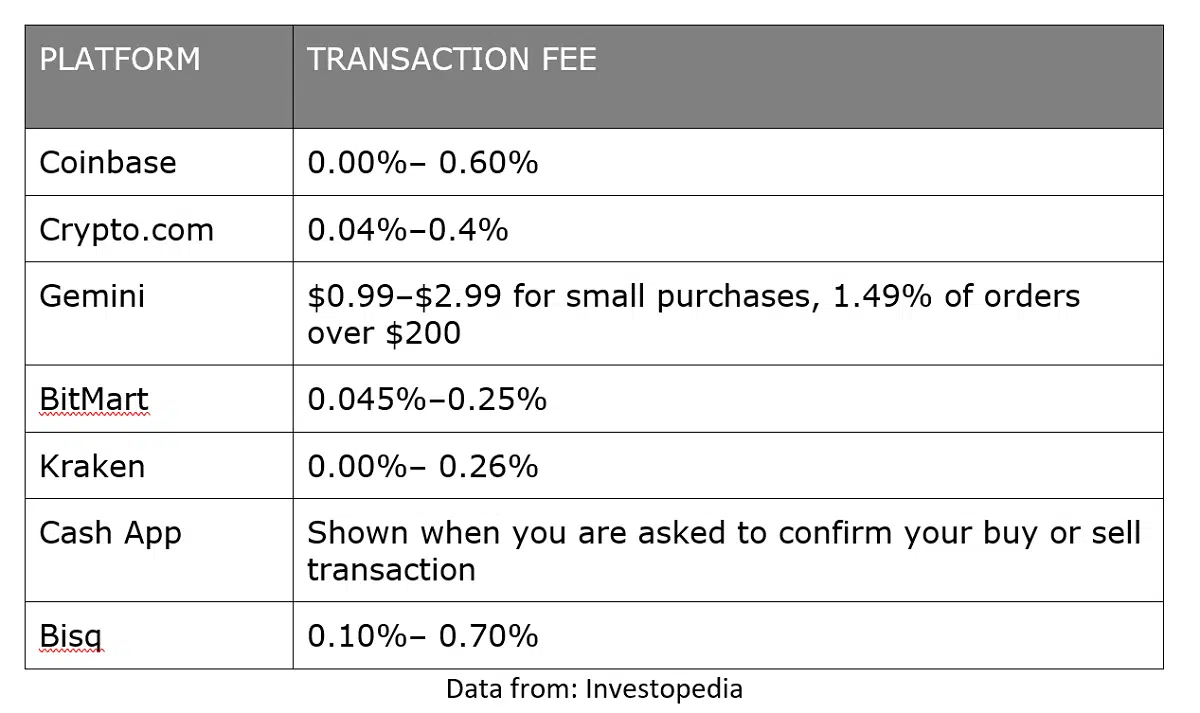1200x713 pixels.
Task: Click the TRANSACTION FEE column header
Action: pyautogui.click(x=451, y=59)
